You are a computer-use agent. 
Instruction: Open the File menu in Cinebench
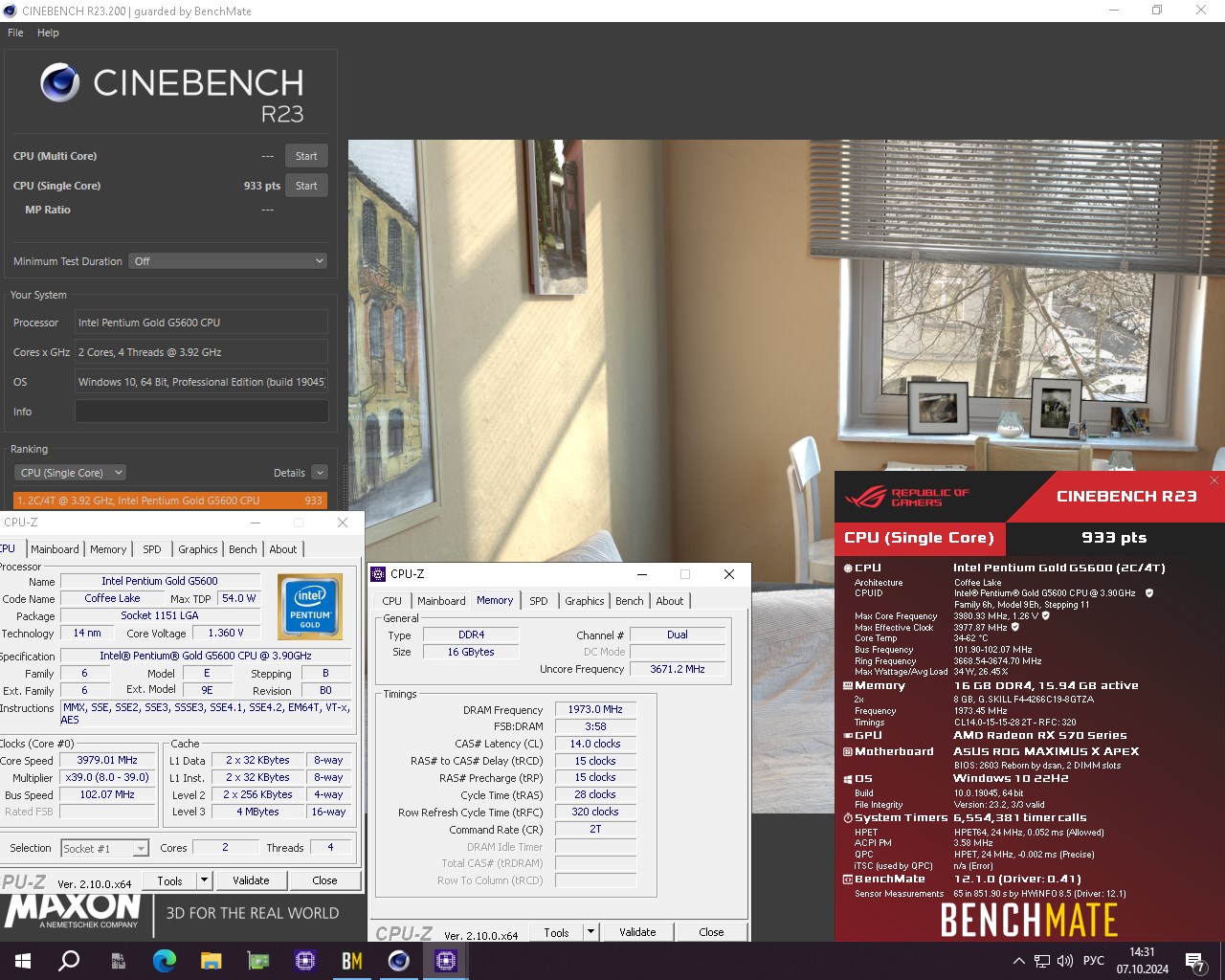(15, 33)
